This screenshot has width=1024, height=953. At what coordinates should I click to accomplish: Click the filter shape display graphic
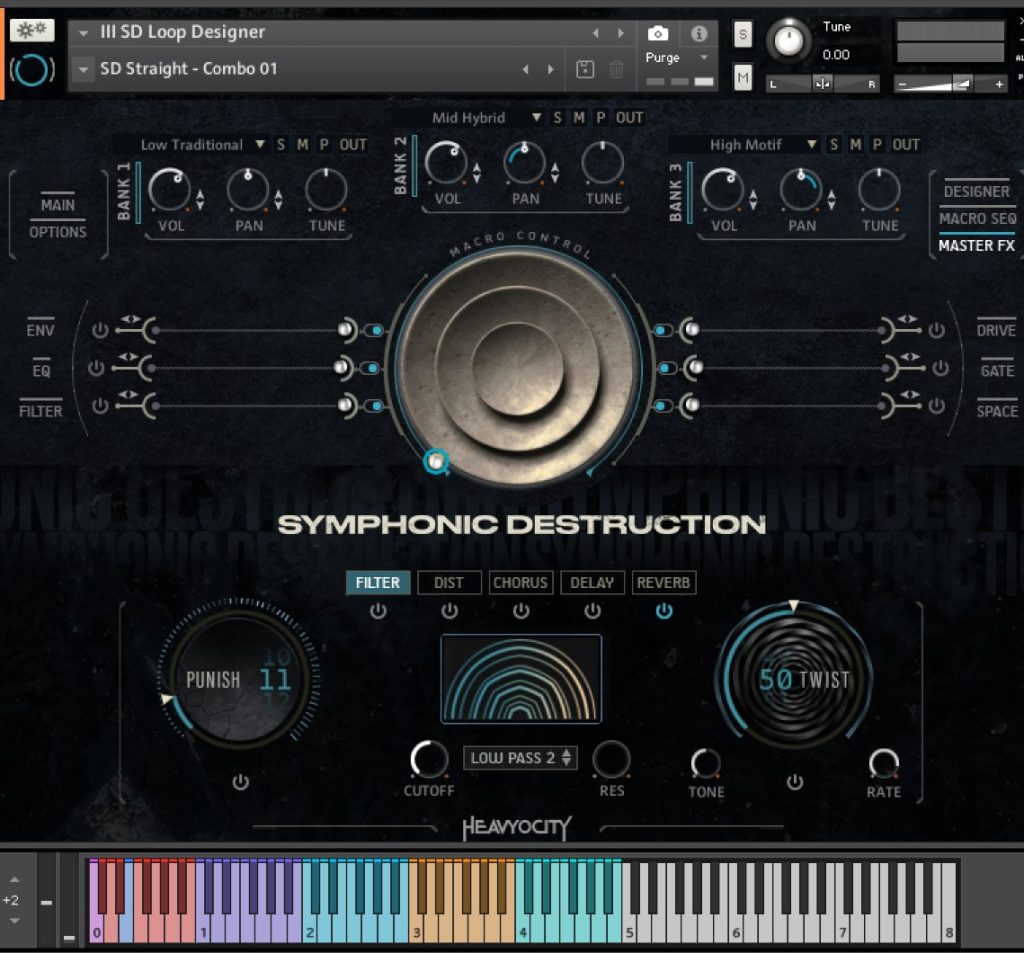(521, 679)
